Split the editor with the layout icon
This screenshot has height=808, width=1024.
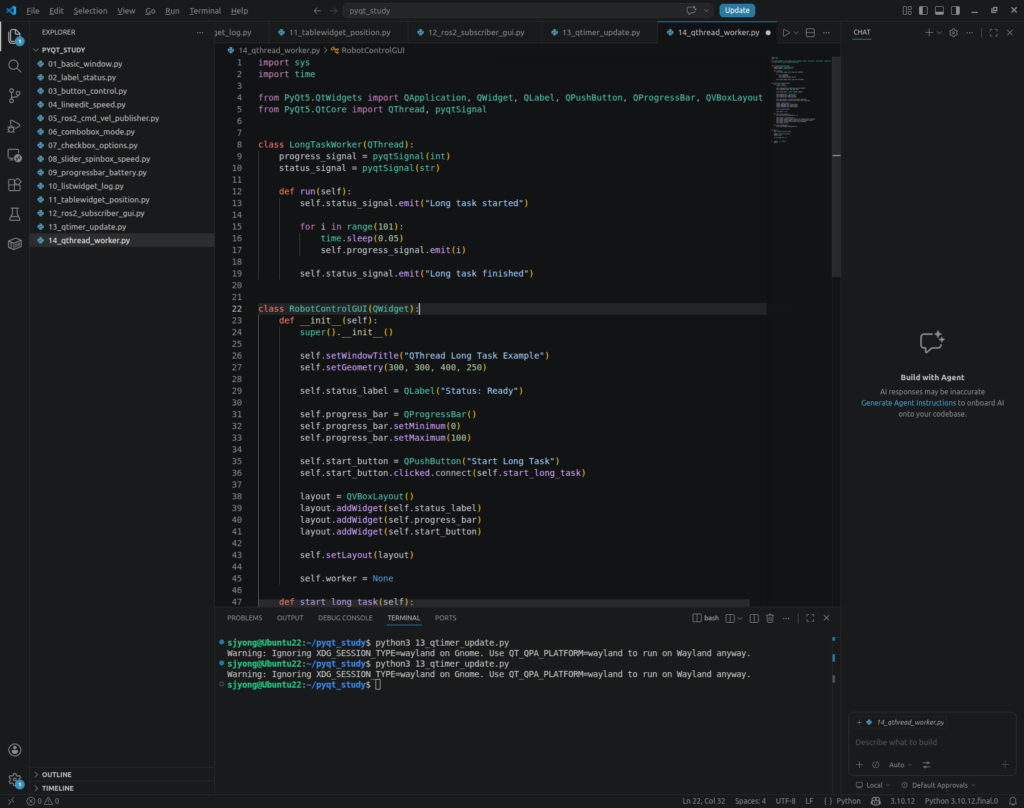click(810, 33)
